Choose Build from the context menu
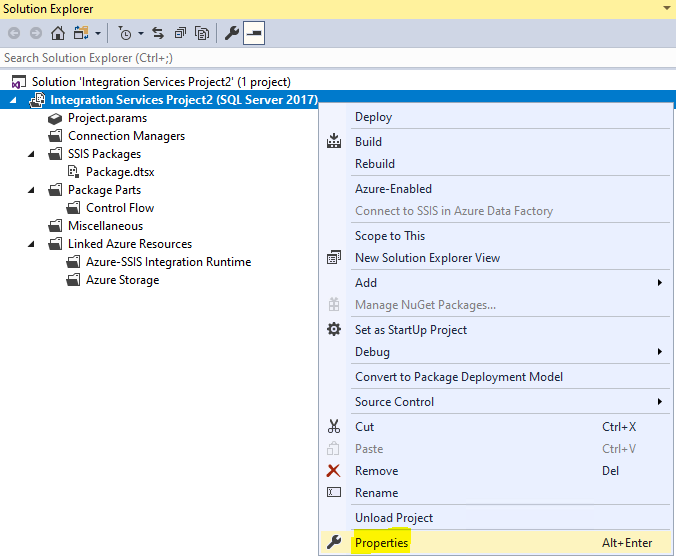Image resolution: width=676 pixels, height=556 pixels. coord(494,142)
